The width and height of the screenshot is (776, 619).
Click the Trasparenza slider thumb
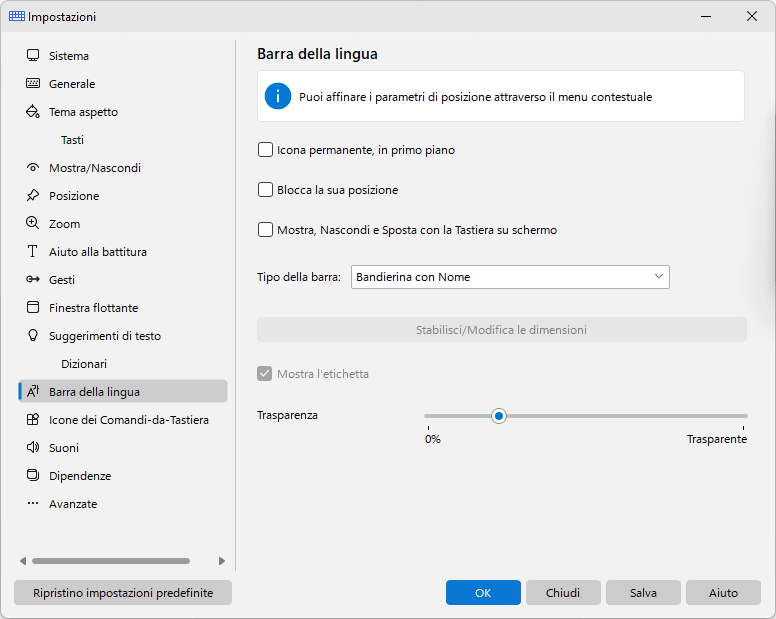499,416
